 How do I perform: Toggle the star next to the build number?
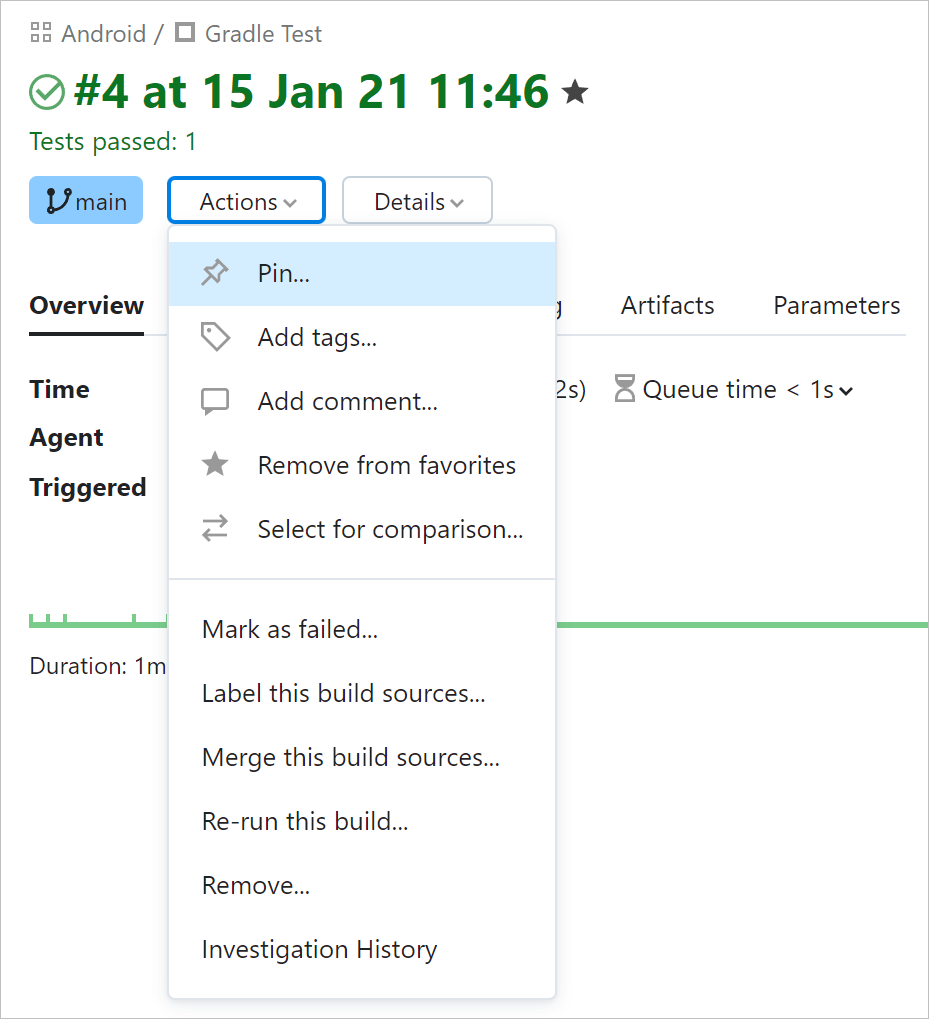pos(575,91)
